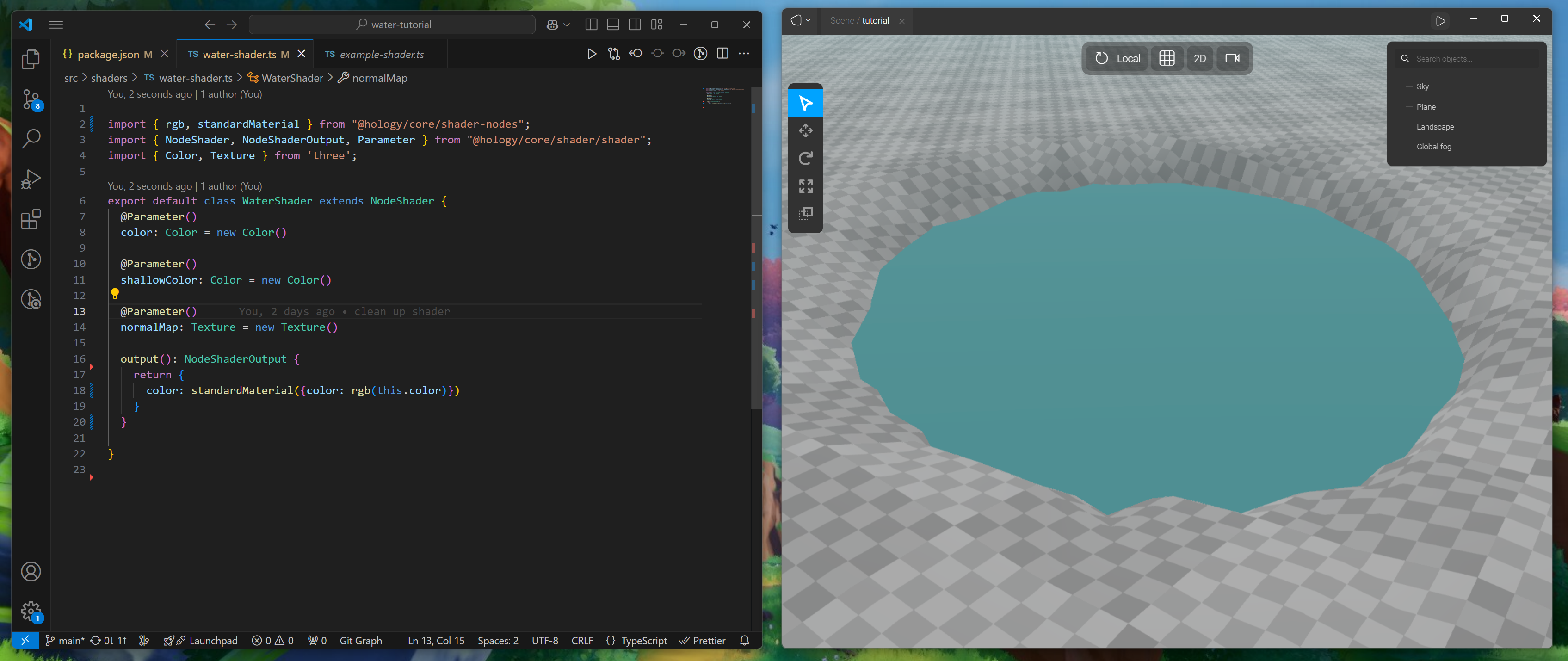1568x661 pixels.
Task: Toggle the grid display button
Action: 1166,58
